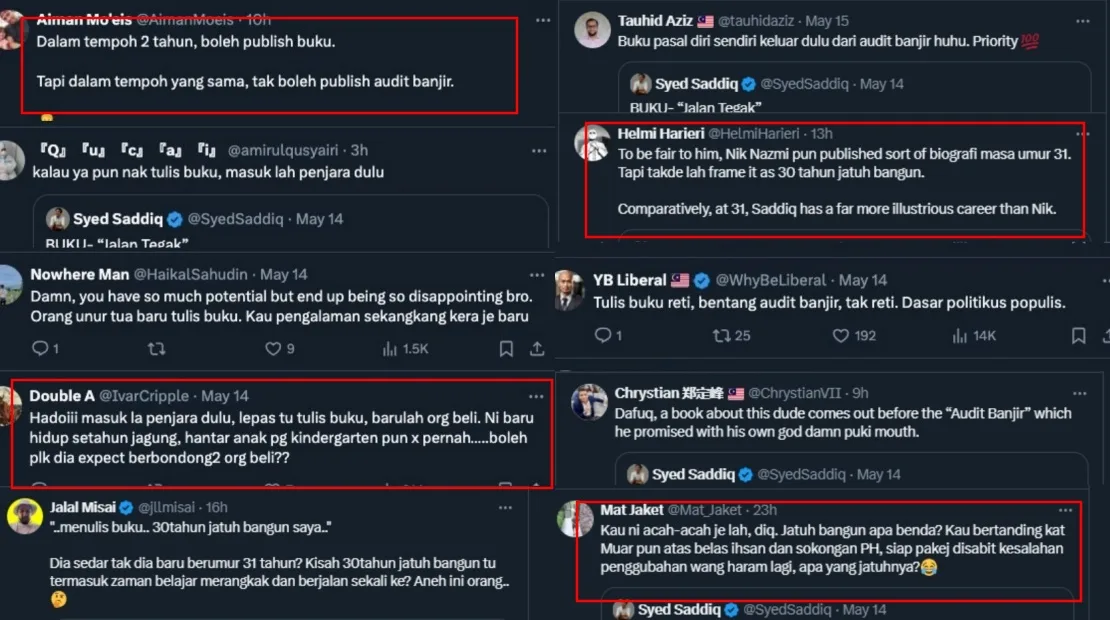The image size is (1110, 620).
Task: Like YB Liberal's tweet
Action: tap(841, 336)
